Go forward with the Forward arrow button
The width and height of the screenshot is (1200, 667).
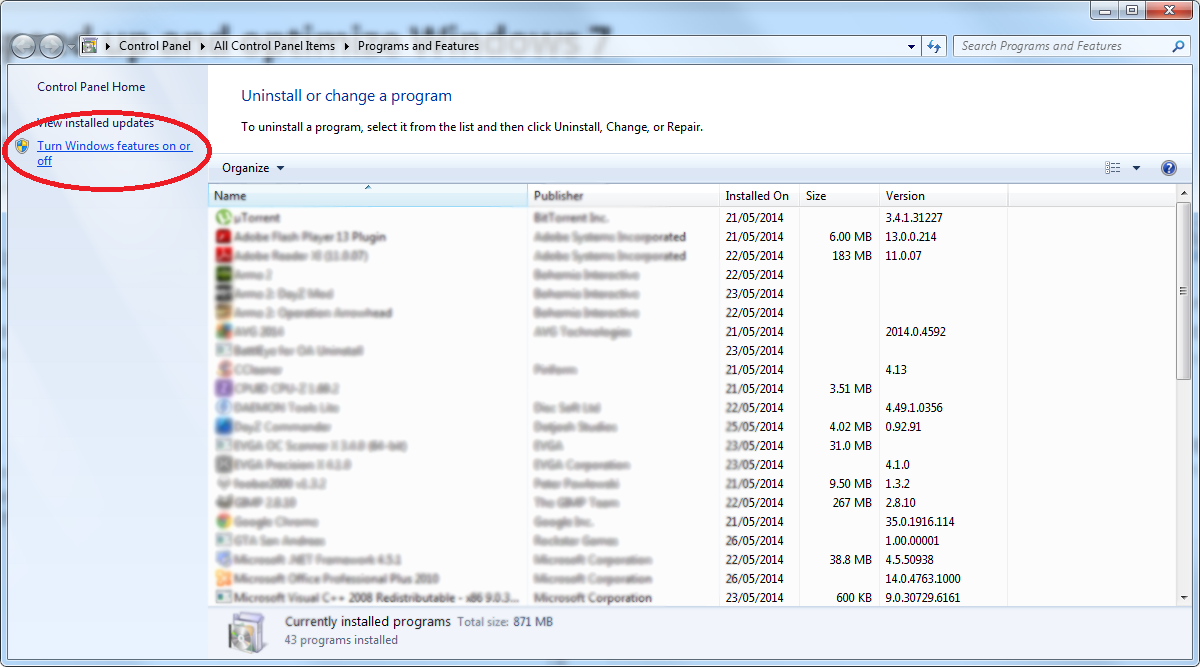[x=51, y=46]
